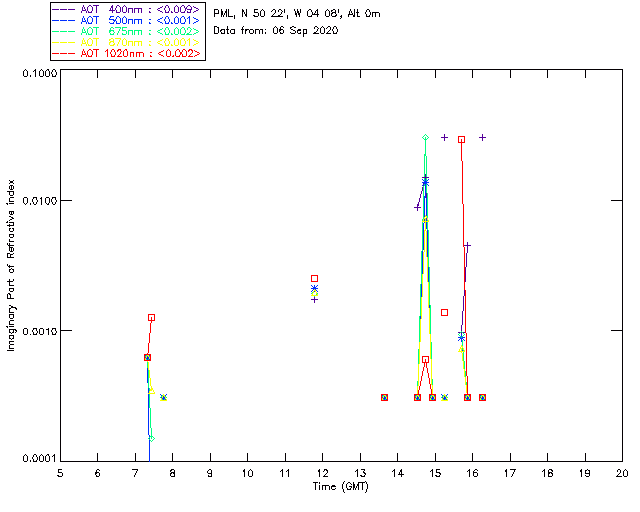Click the green diamond marker near 0.00015 at time 7.4
Screen dimensions: 640x512
click(151, 439)
